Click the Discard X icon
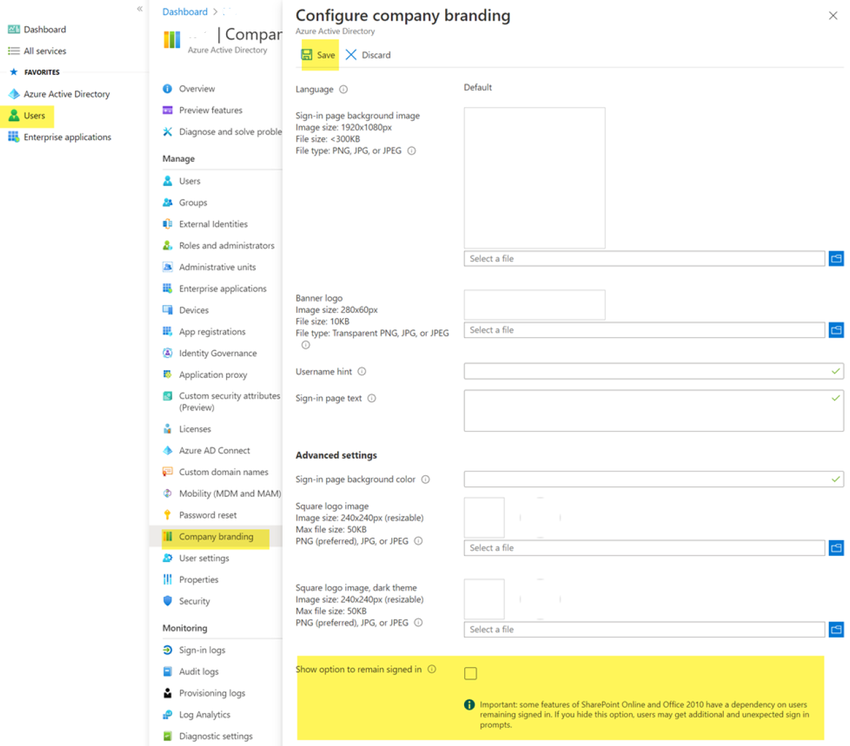This screenshot has height=746, width=850. pyautogui.click(x=351, y=55)
